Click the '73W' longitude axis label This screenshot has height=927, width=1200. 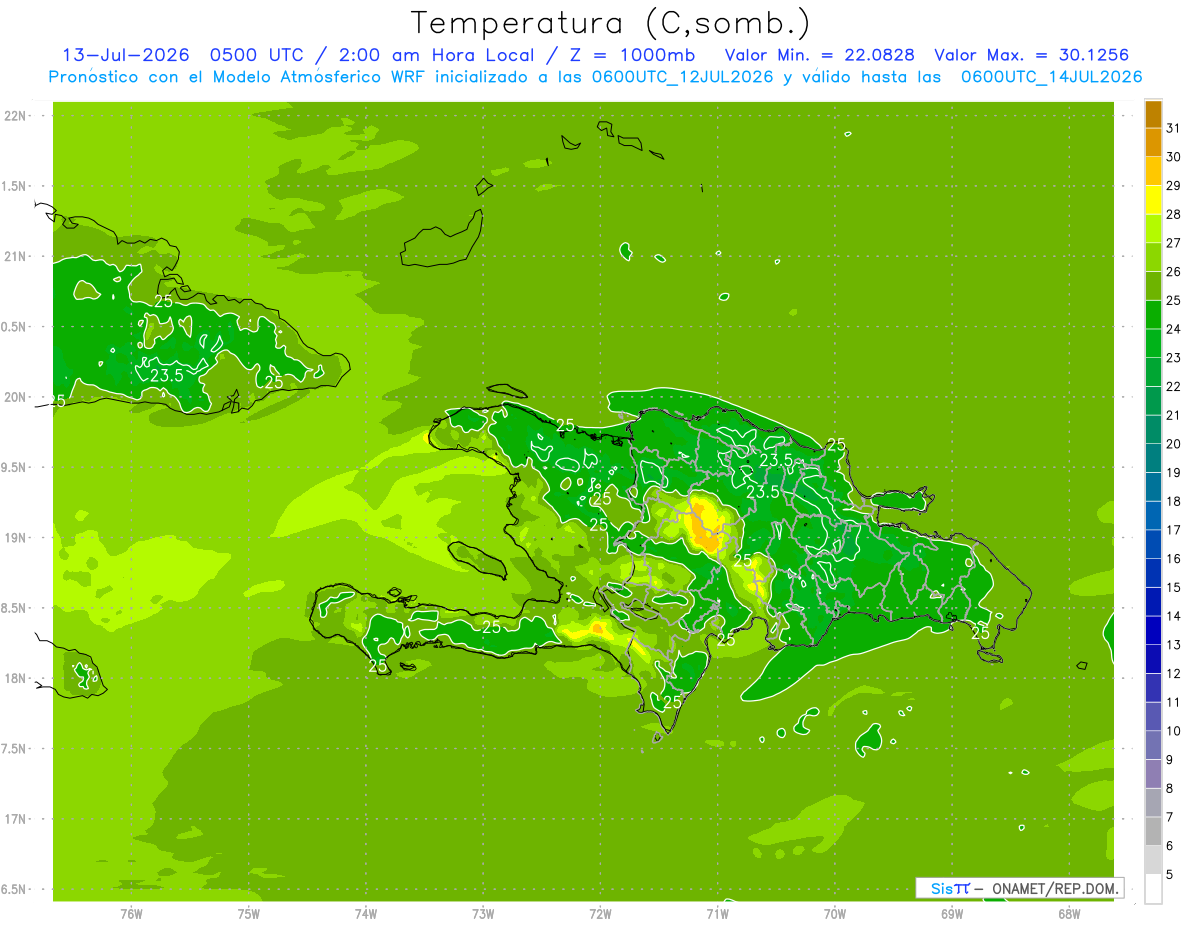(483, 913)
